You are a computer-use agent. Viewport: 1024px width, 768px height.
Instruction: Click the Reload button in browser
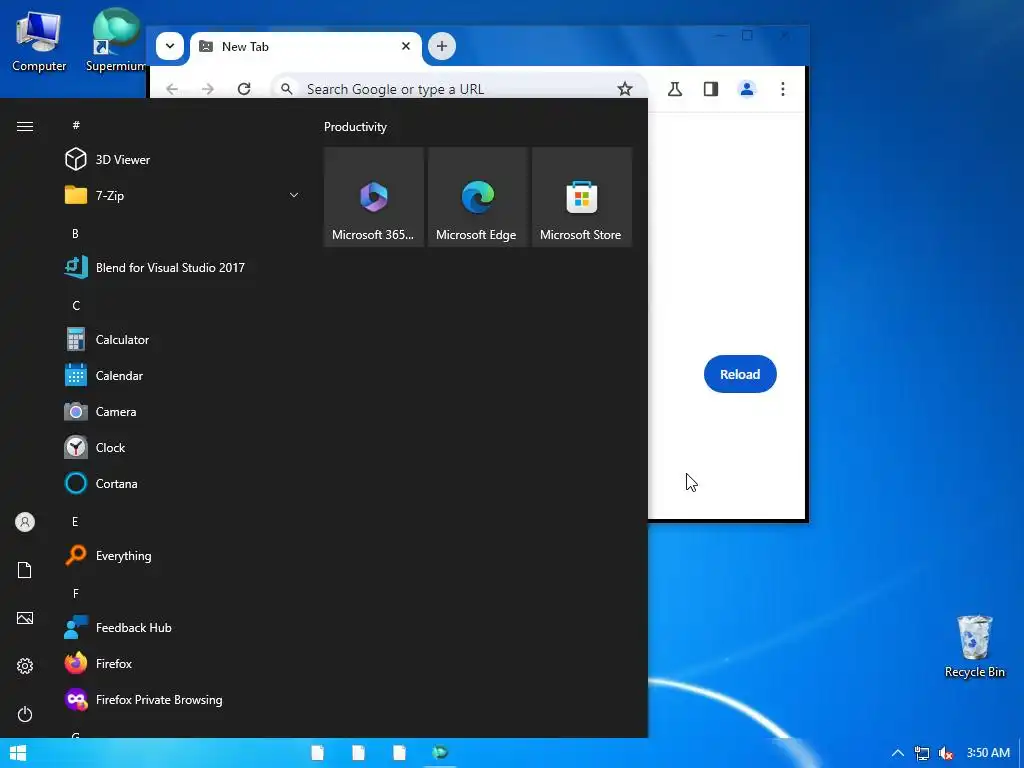pos(740,374)
